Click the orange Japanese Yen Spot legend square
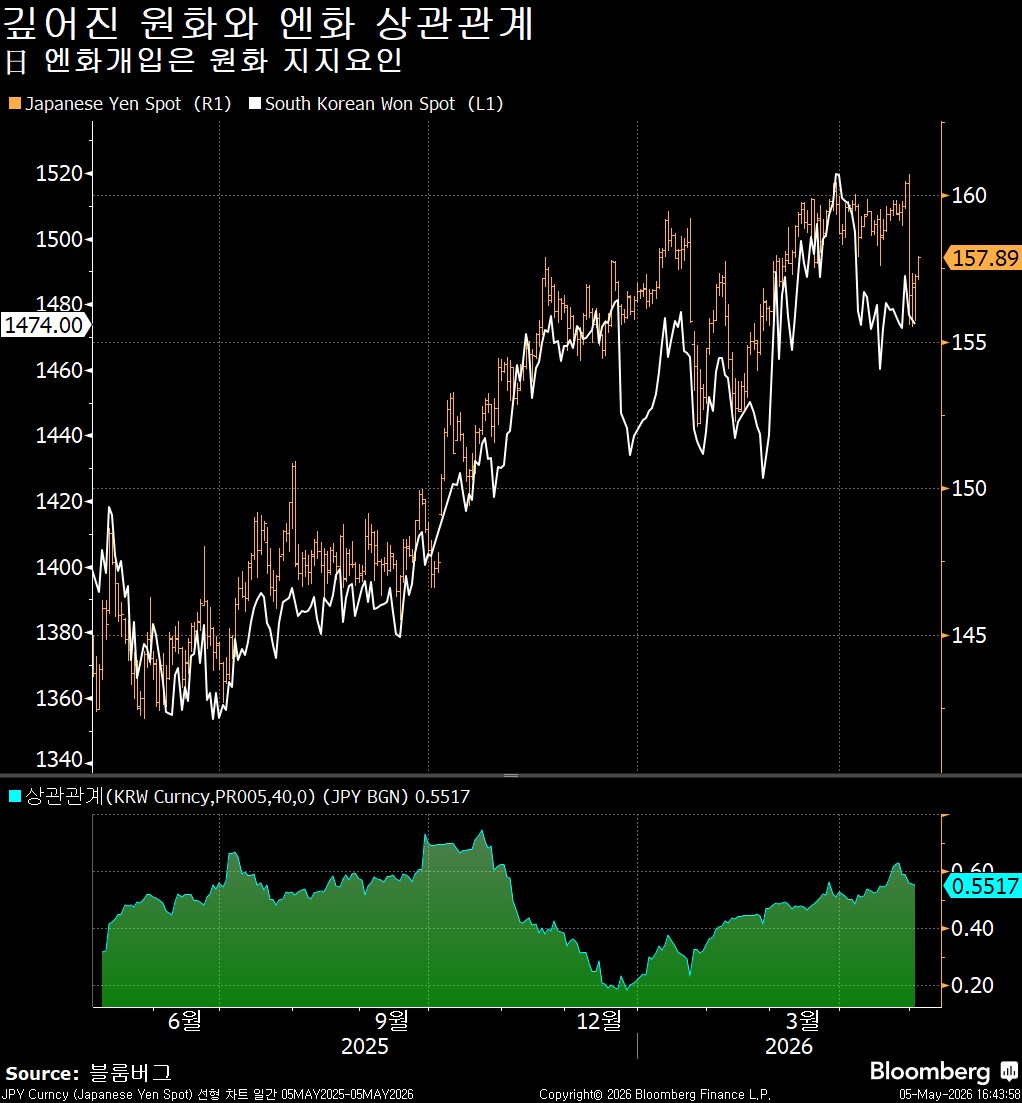1022x1103 pixels. click(x=15, y=104)
